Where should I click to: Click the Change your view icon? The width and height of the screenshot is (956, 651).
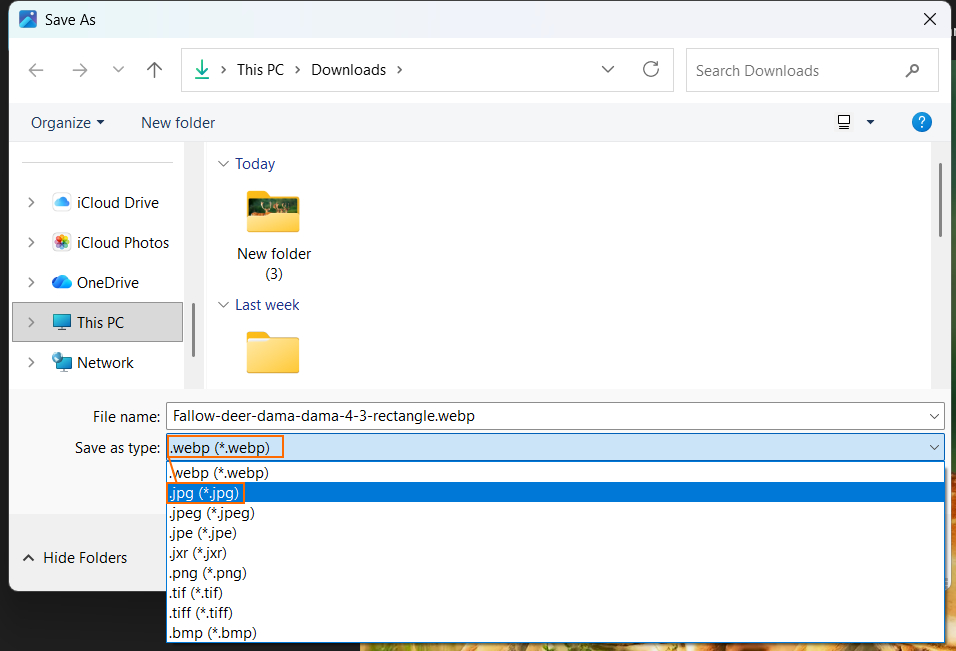842,121
